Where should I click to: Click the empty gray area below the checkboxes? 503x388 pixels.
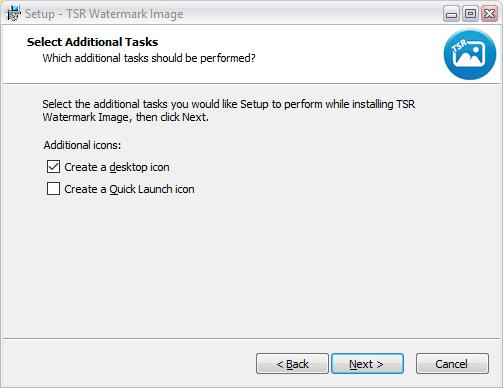tap(251, 267)
